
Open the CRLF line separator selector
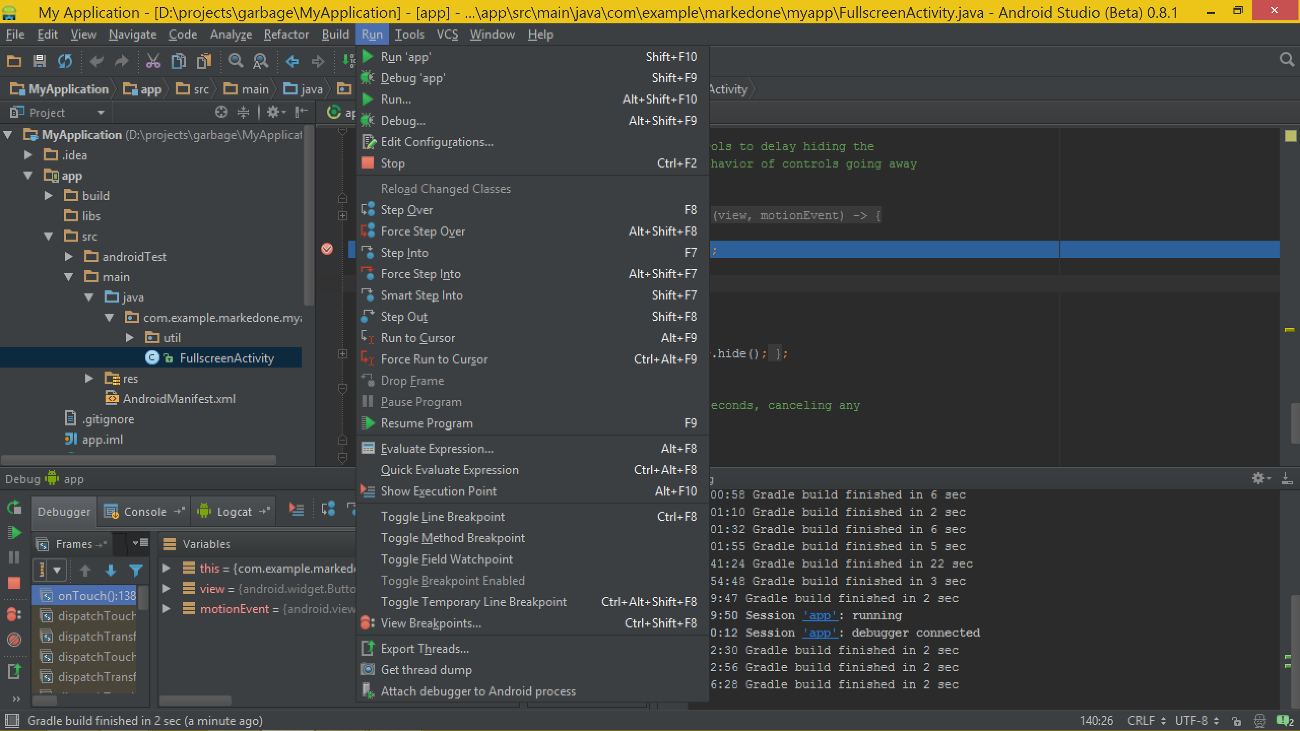[1144, 720]
